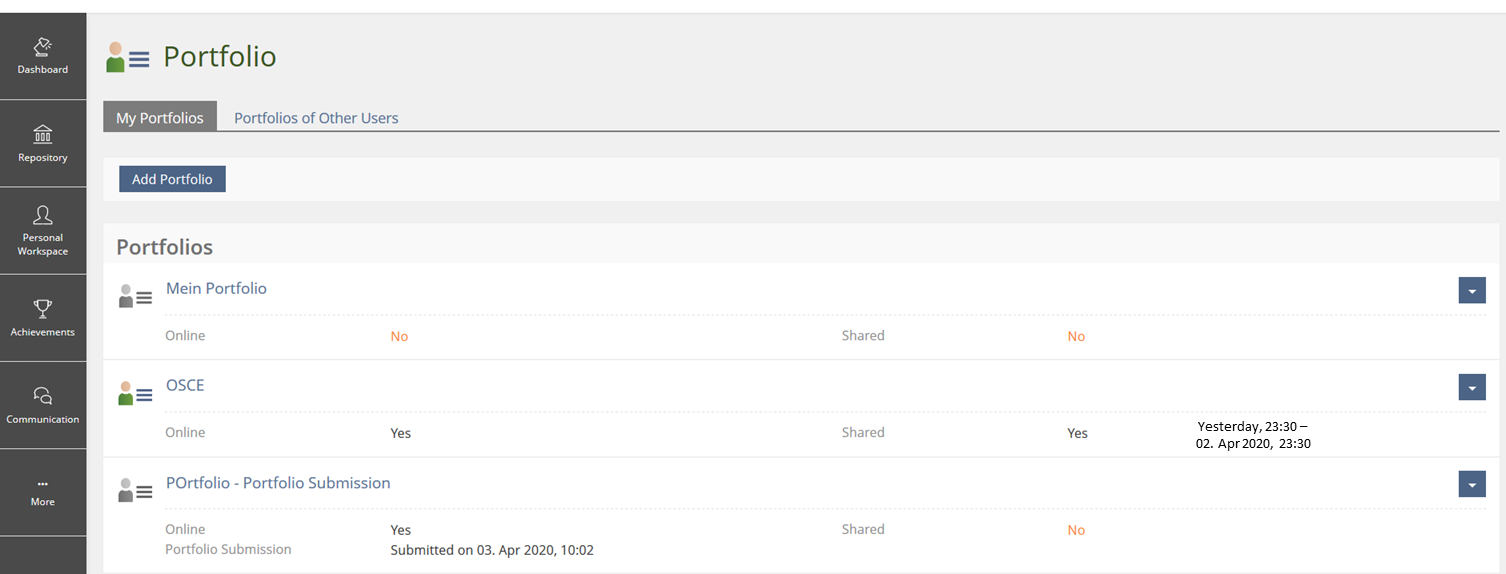
Task: Open the Mein Portfolio link
Action: tap(216, 288)
